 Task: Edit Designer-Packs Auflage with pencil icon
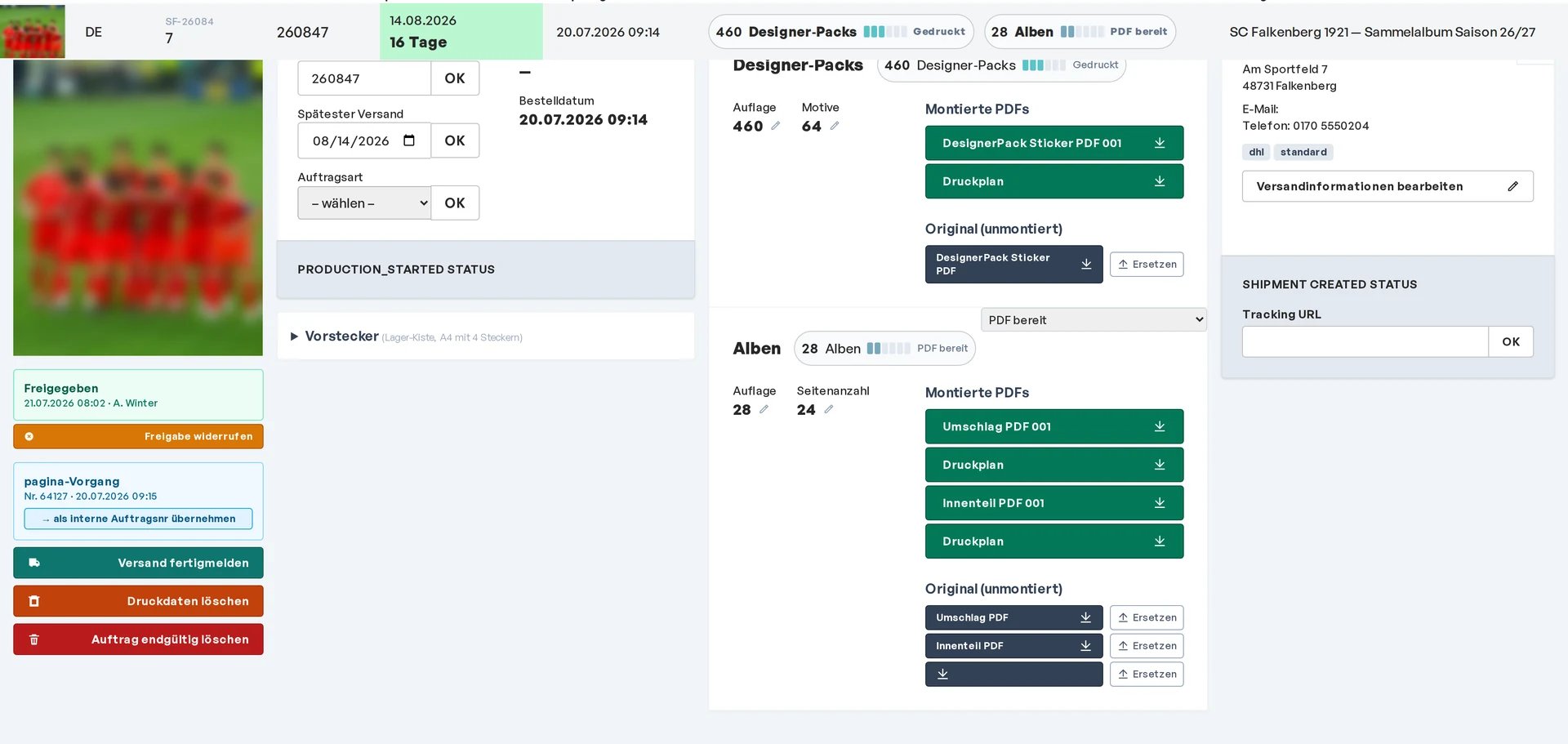coord(776,126)
